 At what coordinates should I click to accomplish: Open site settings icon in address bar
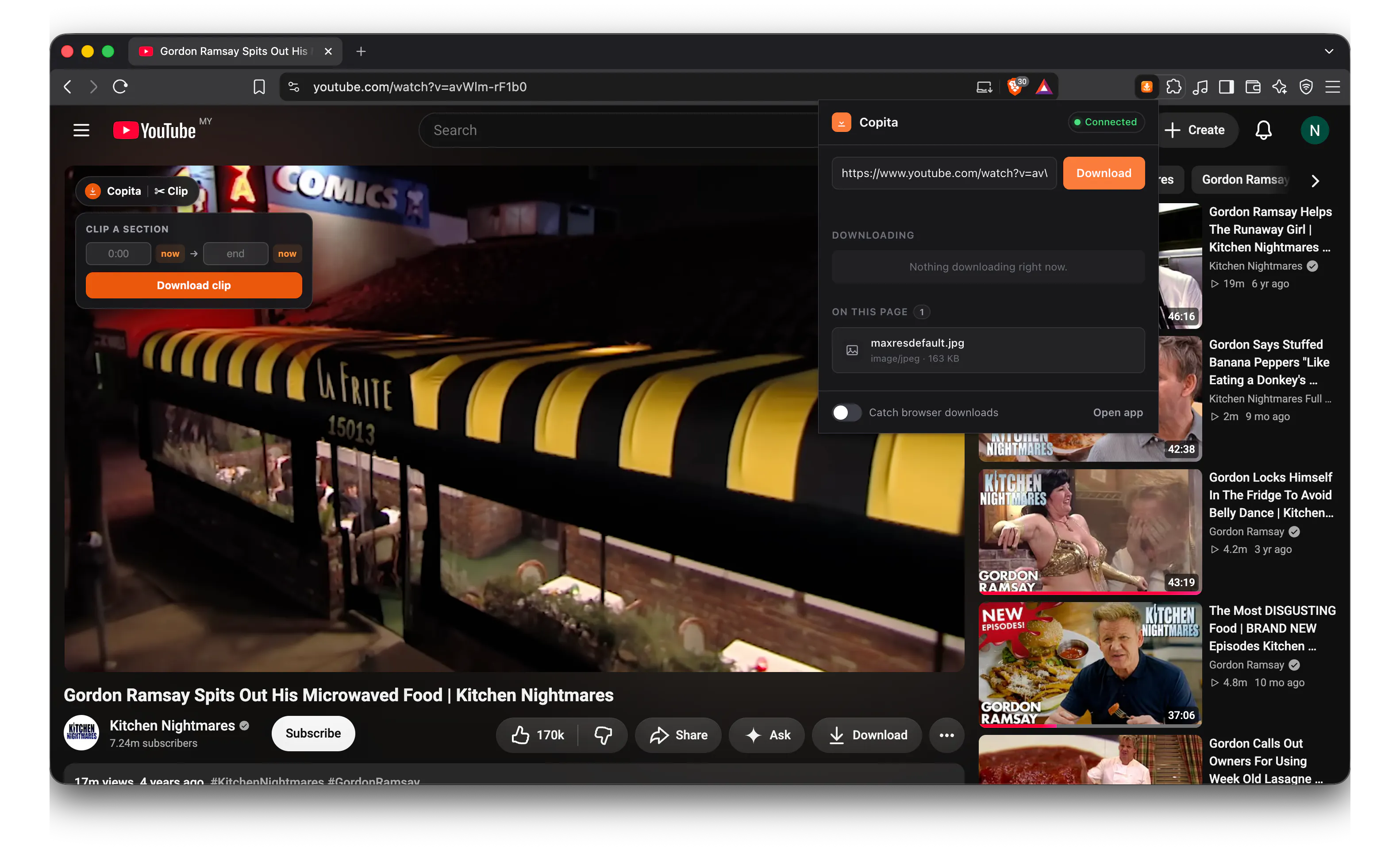point(294,87)
